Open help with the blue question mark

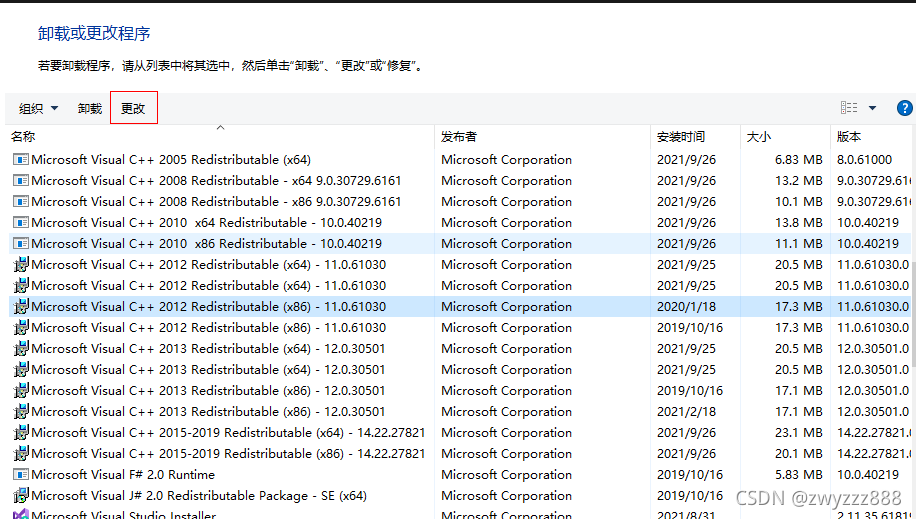coord(904,108)
